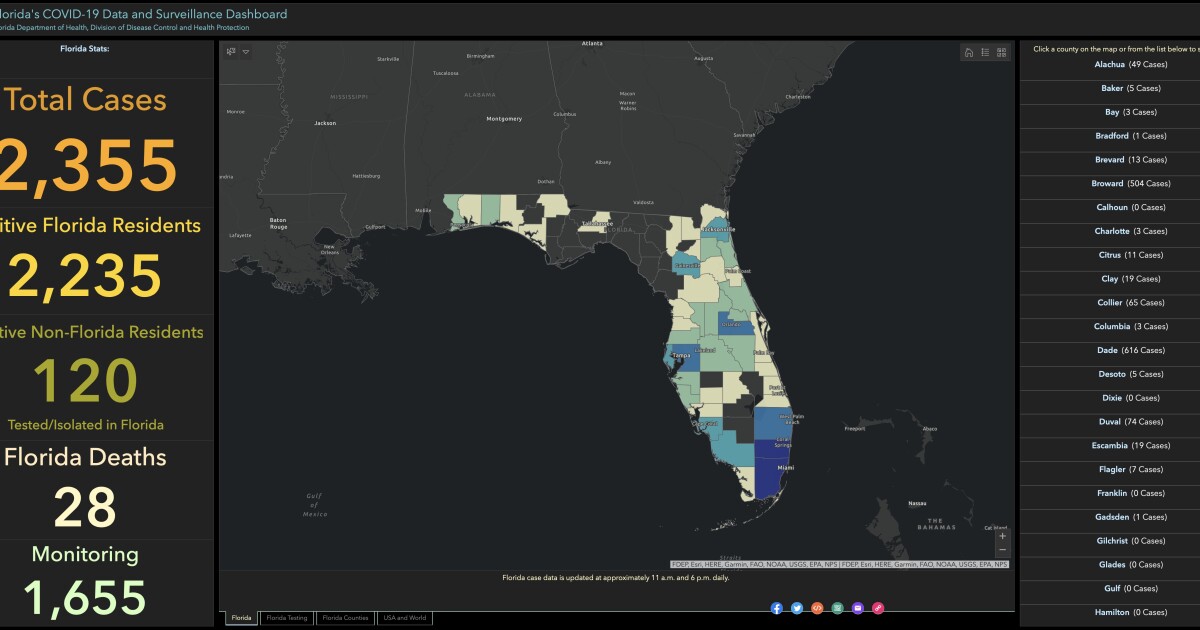Switch to USA and World tab
This screenshot has height=630, width=1200.
[x=405, y=618]
